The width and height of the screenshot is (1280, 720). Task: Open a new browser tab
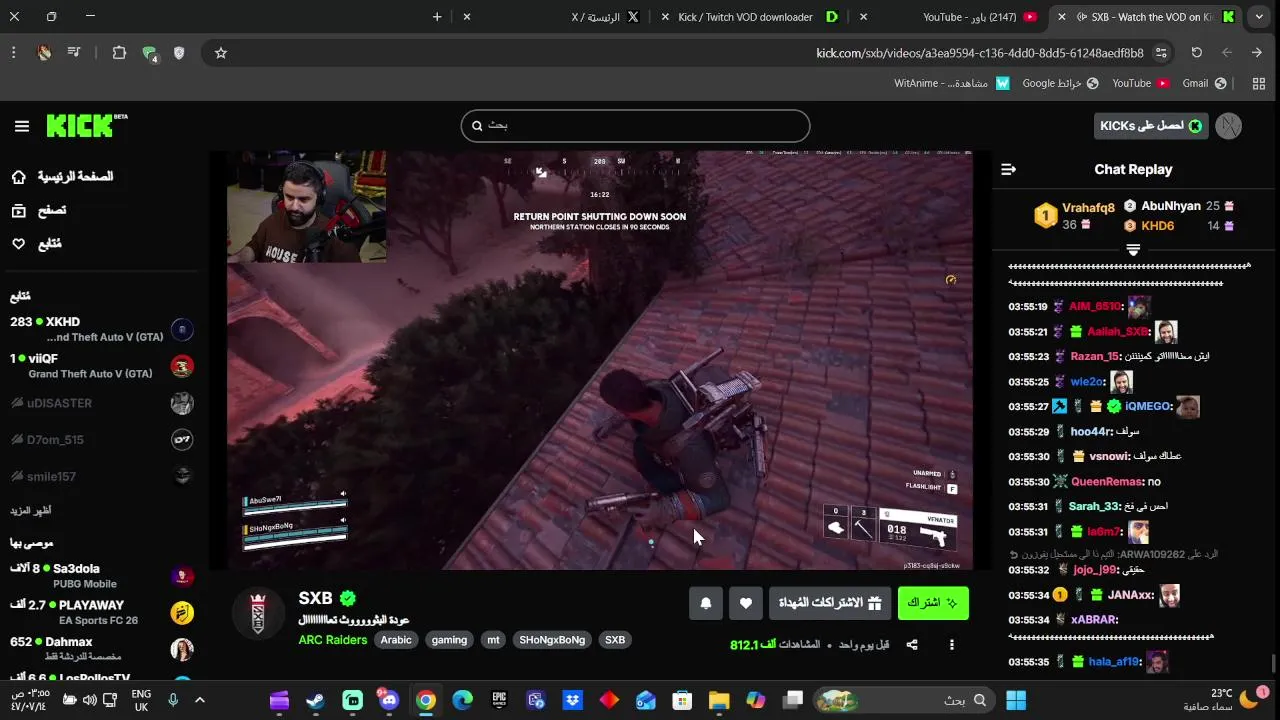[437, 17]
